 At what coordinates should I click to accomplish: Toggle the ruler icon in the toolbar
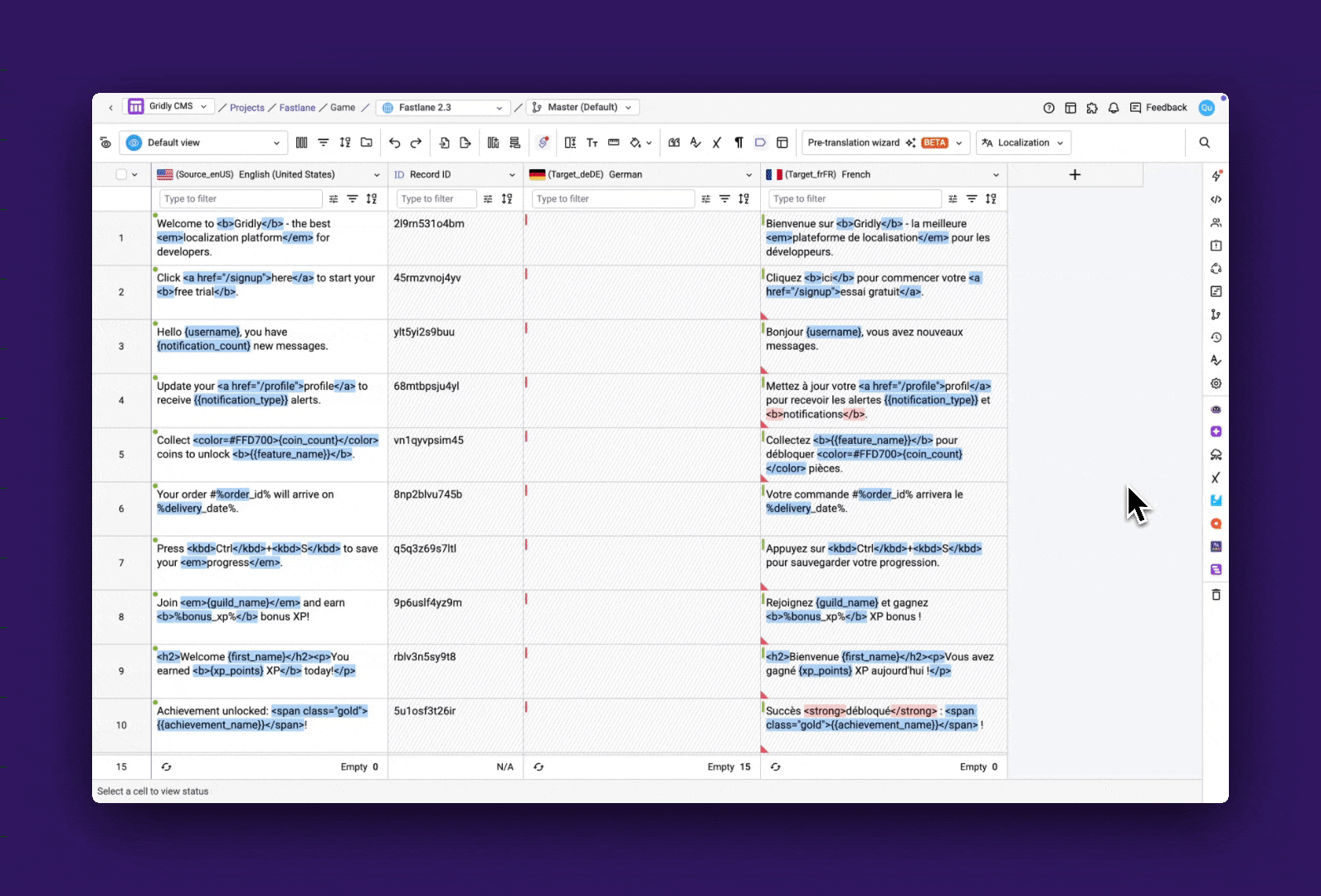(x=613, y=143)
